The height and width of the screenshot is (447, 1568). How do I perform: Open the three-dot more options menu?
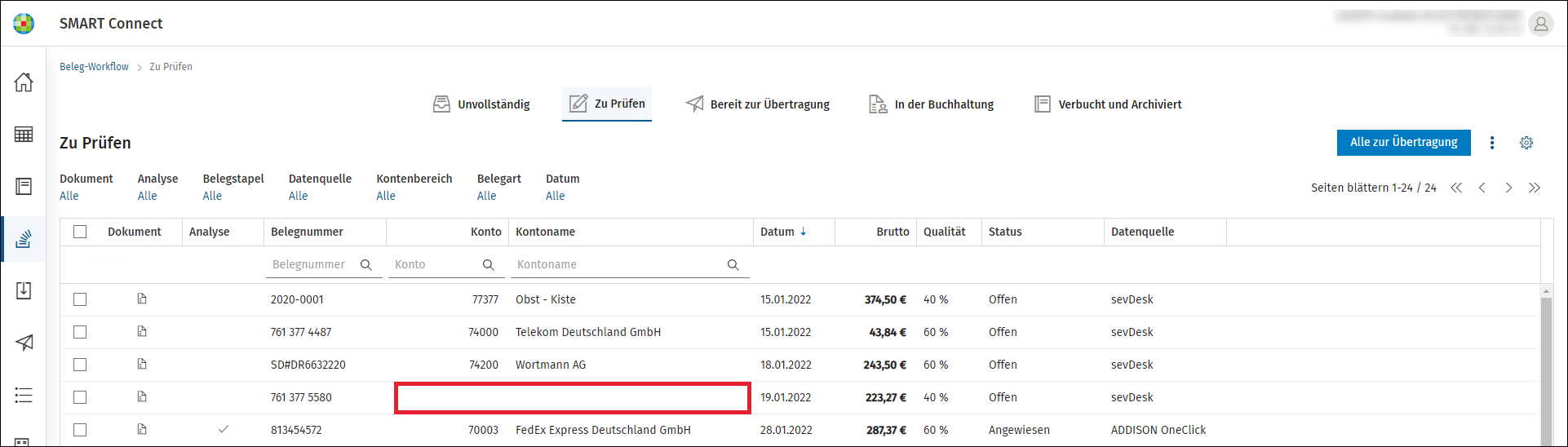click(1492, 143)
